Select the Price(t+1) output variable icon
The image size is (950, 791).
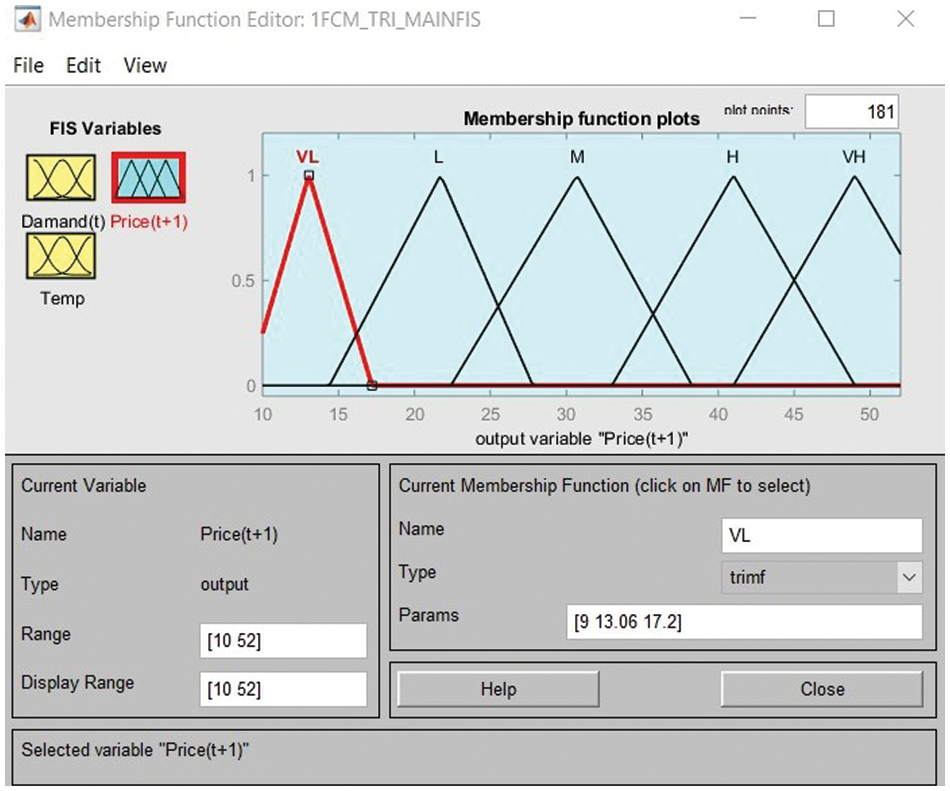(x=148, y=178)
